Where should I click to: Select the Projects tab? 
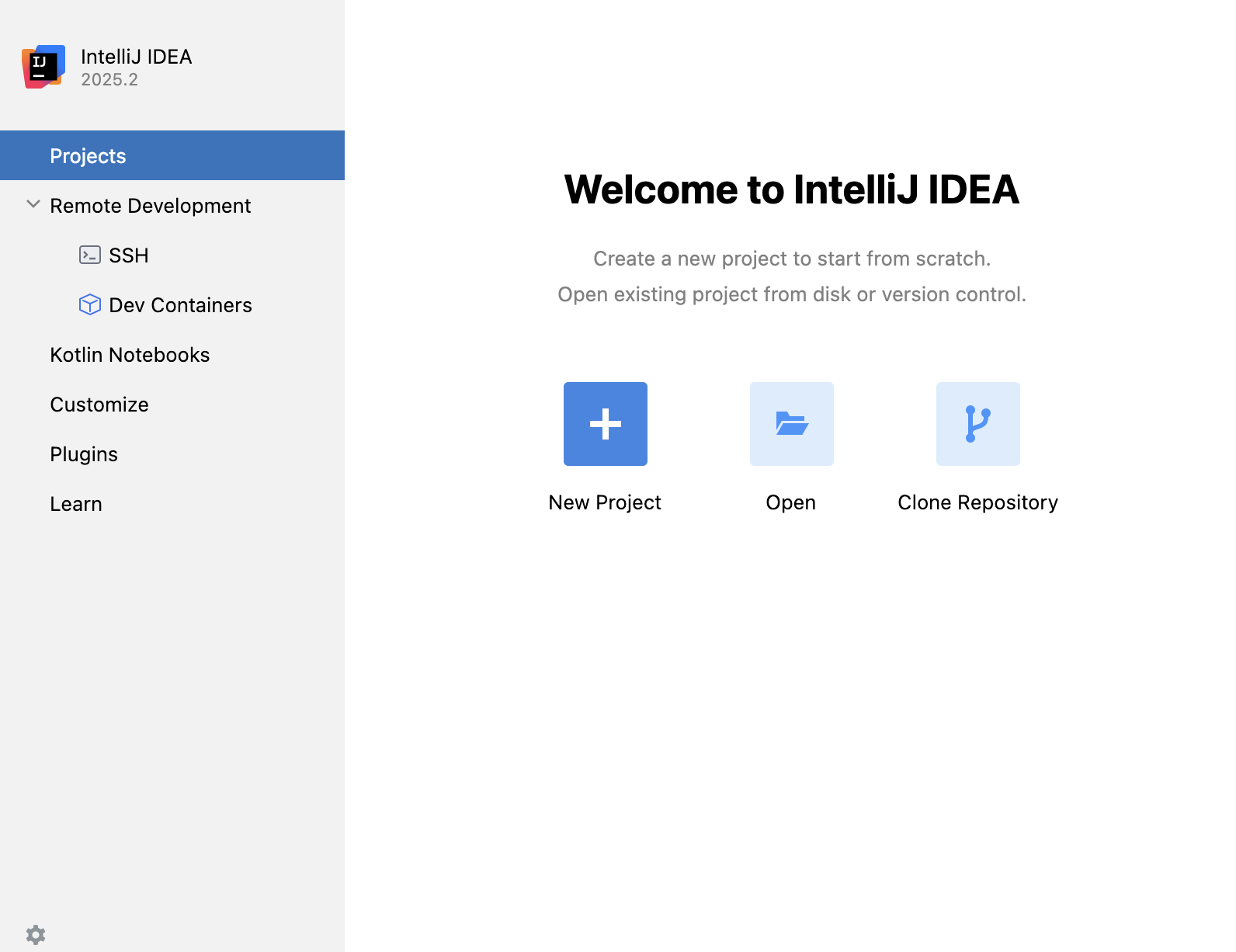(x=88, y=156)
